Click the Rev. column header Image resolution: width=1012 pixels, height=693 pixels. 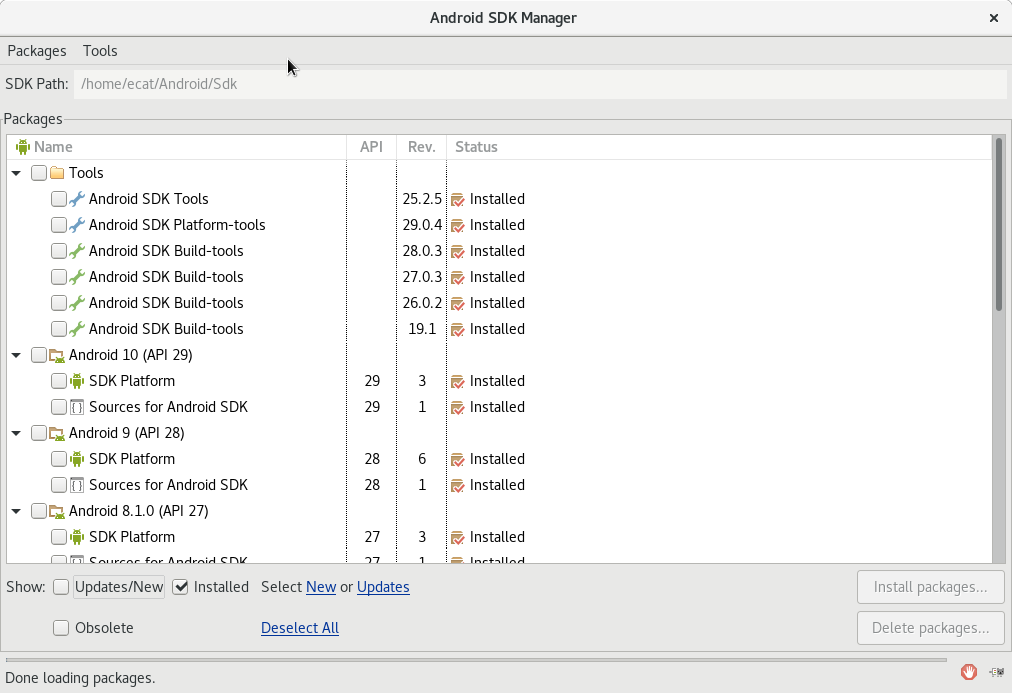coord(421,147)
